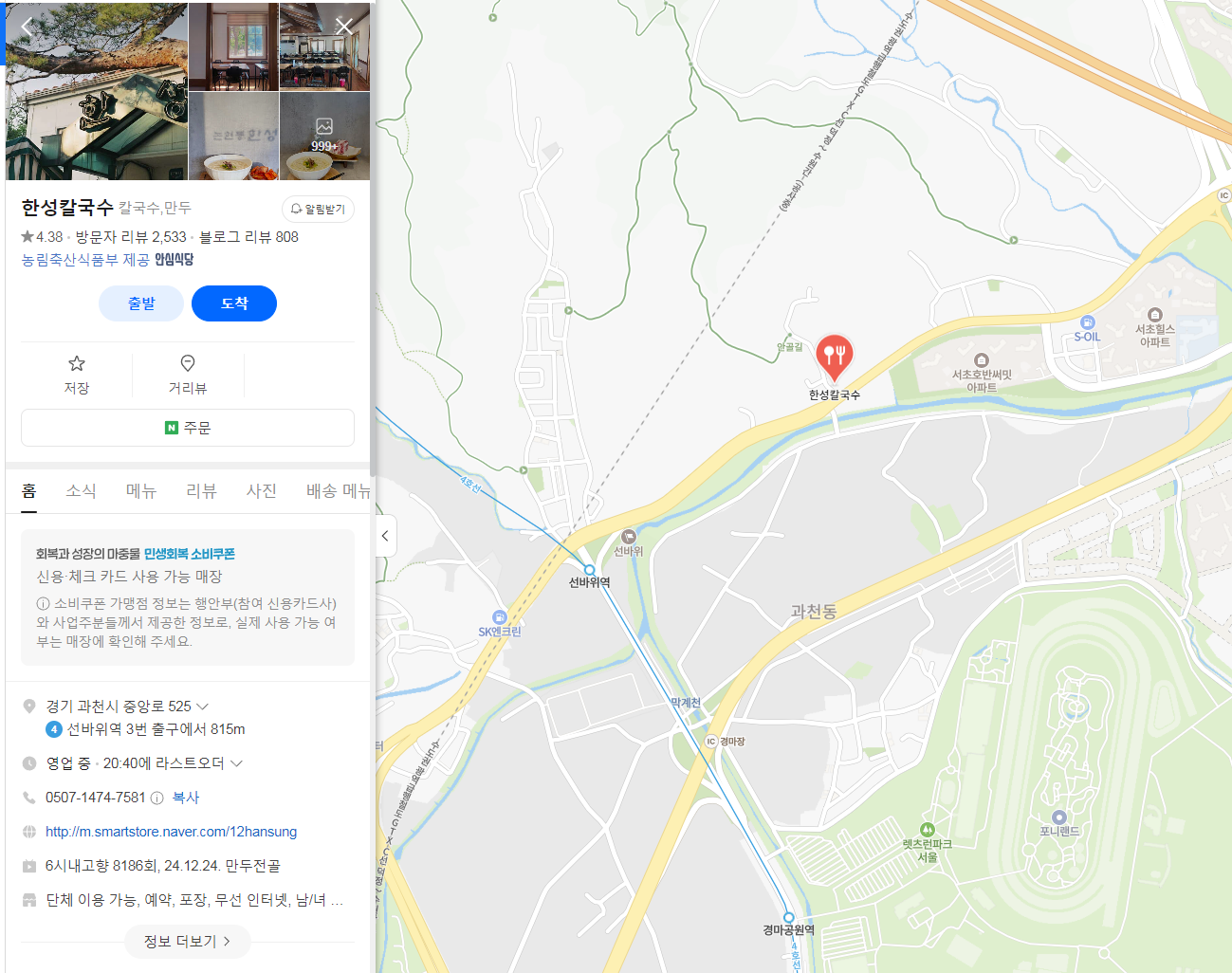Image resolution: width=1232 pixels, height=973 pixels.
Task: Collapse the side panel with arrow handle
Action: pos(385,536)
